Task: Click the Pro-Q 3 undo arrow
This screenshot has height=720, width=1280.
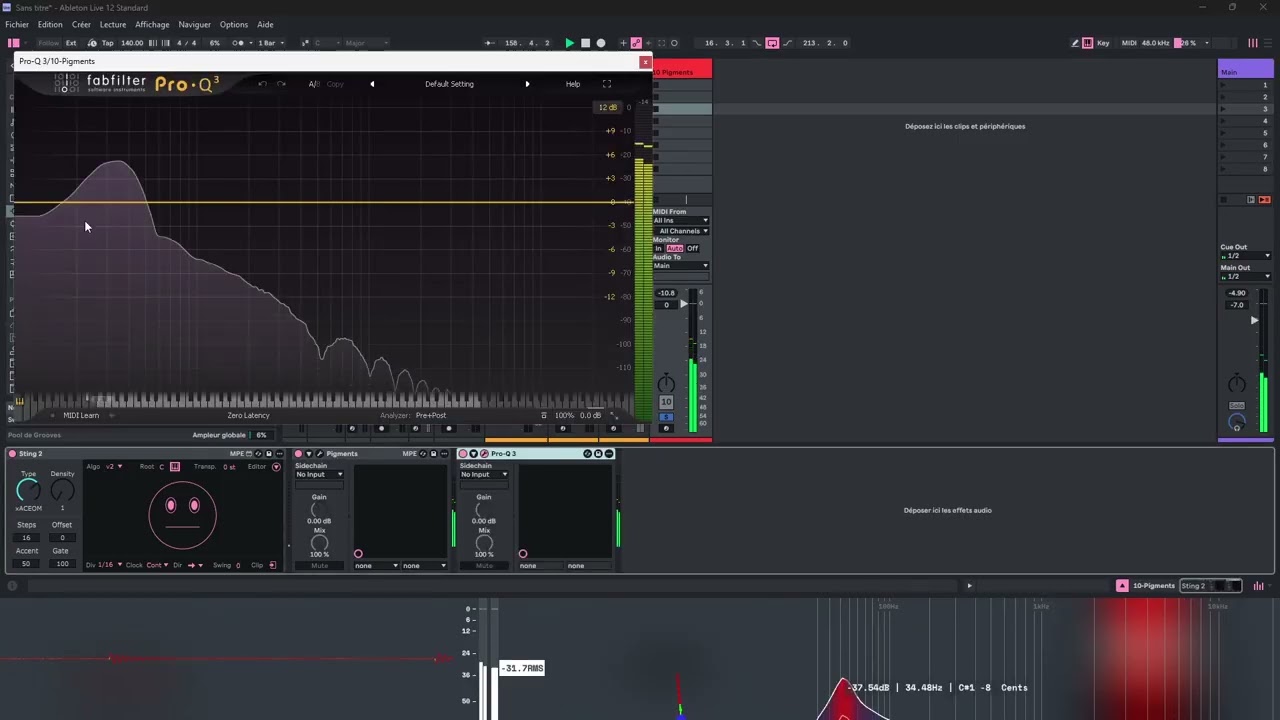Action: (262, 84)
